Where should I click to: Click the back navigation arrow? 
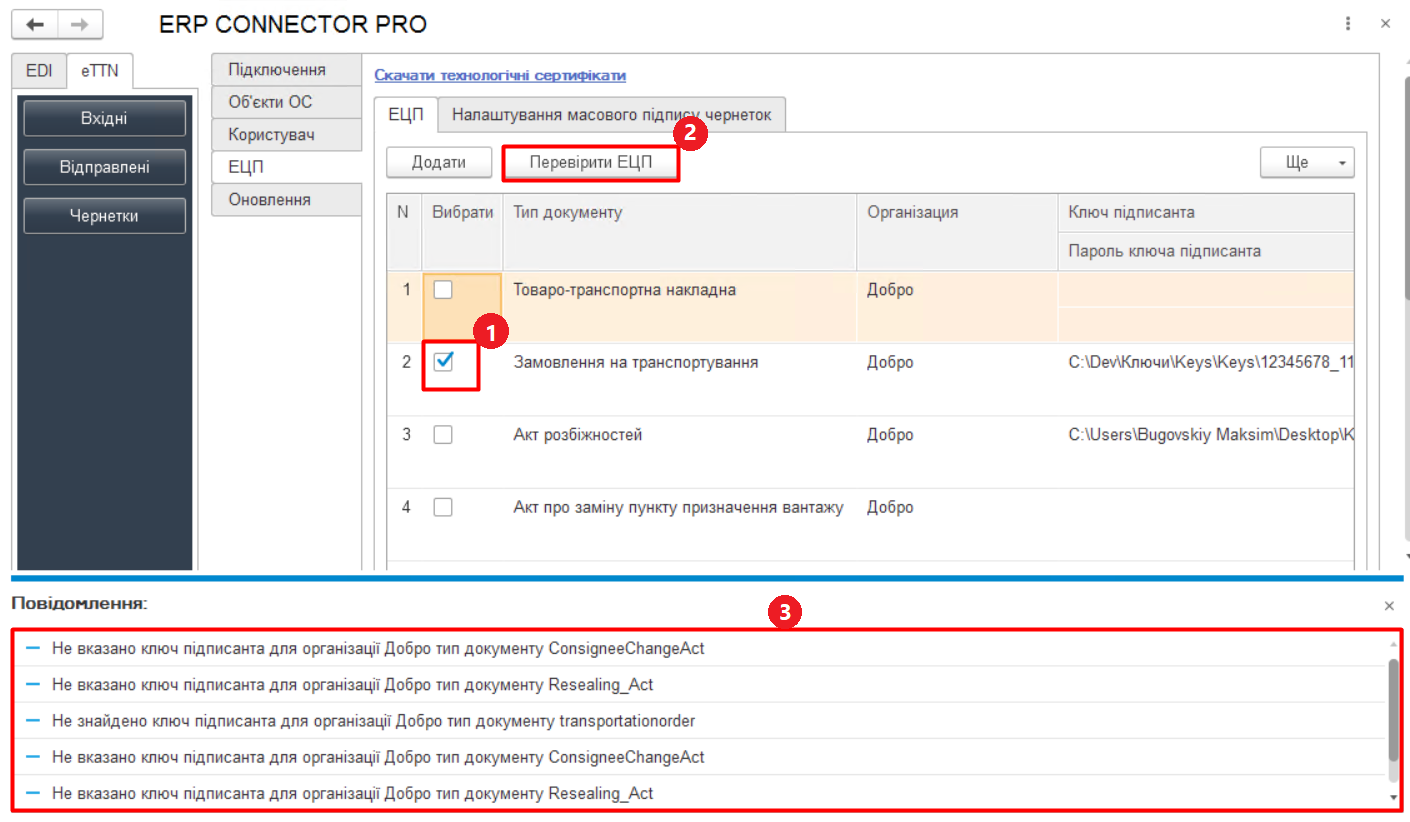pos(34,24)
